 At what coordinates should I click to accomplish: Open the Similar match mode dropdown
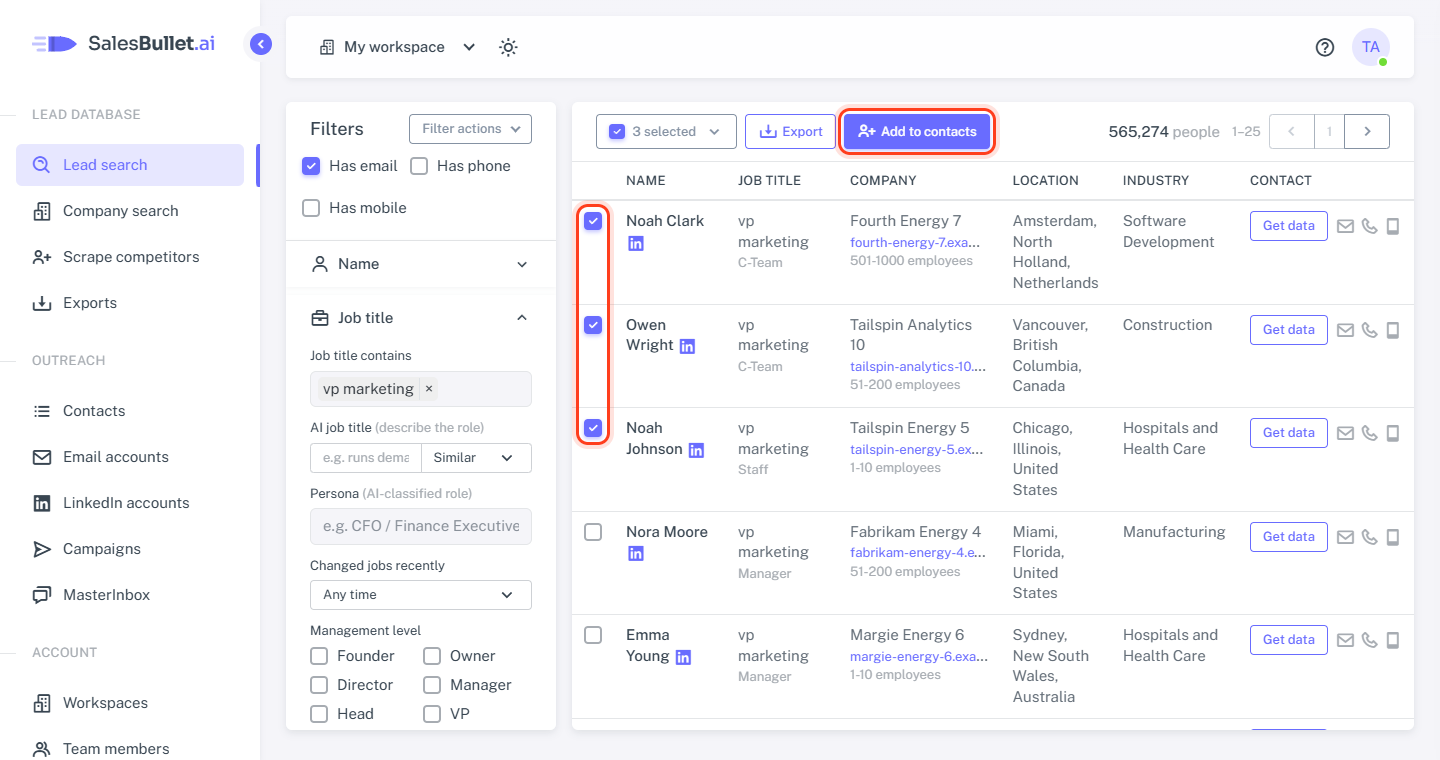(476, 457)
